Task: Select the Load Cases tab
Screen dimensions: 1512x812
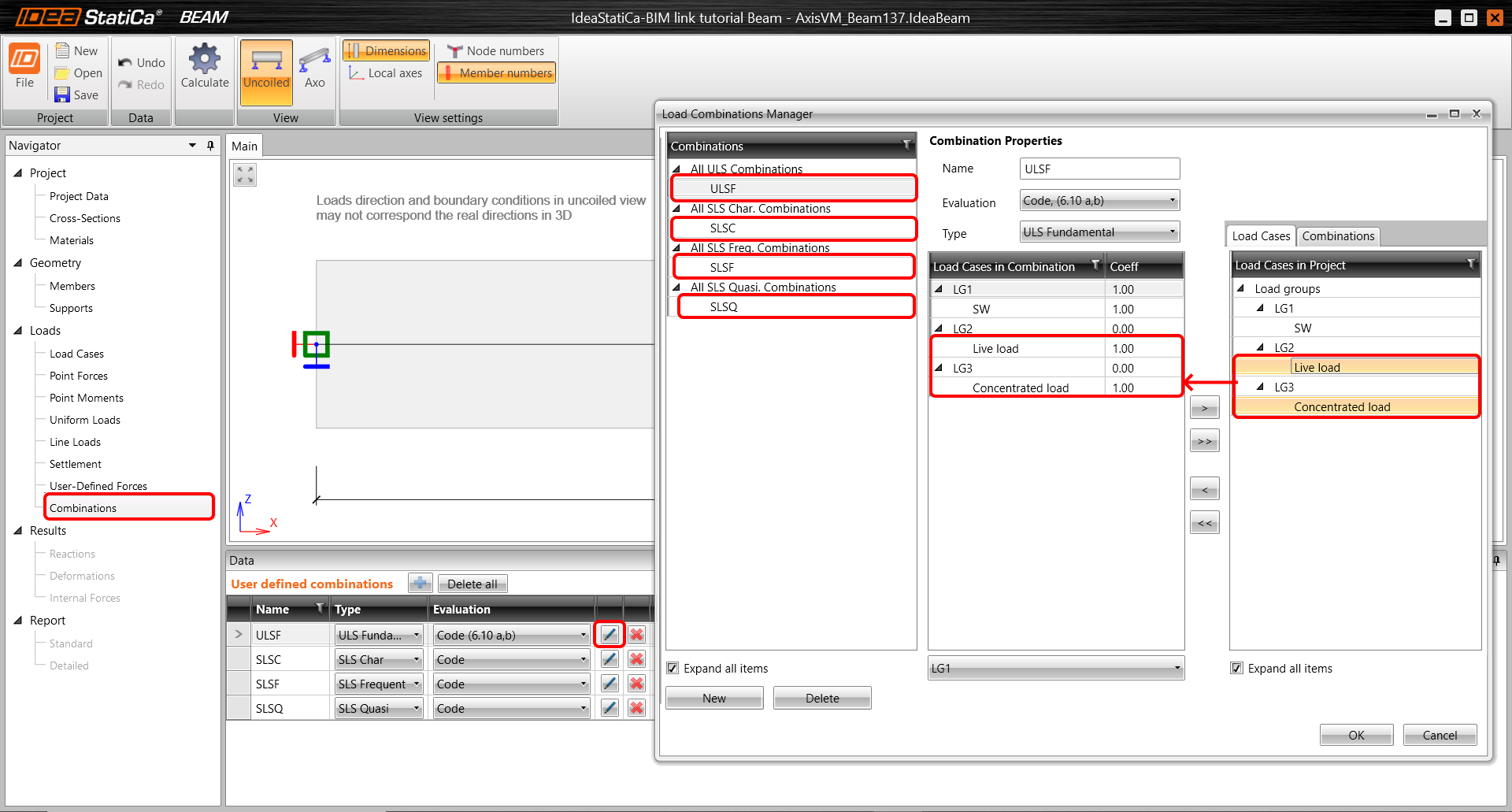Action: click(x=1260, y=236)
